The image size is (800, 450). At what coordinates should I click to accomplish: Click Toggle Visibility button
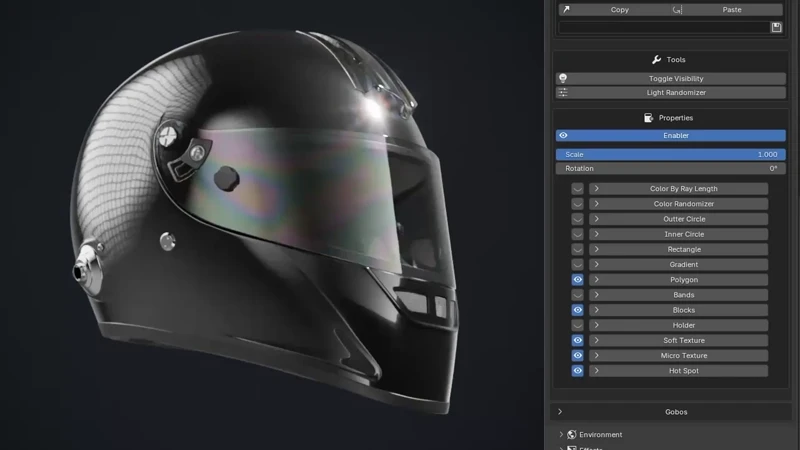[x=670, y=79]
